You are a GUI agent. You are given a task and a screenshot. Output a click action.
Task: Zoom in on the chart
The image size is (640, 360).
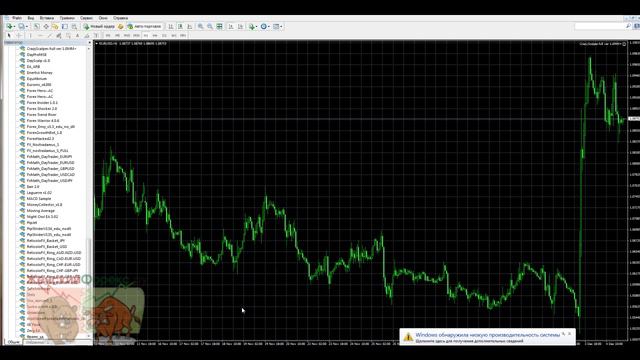coord(200,27)
